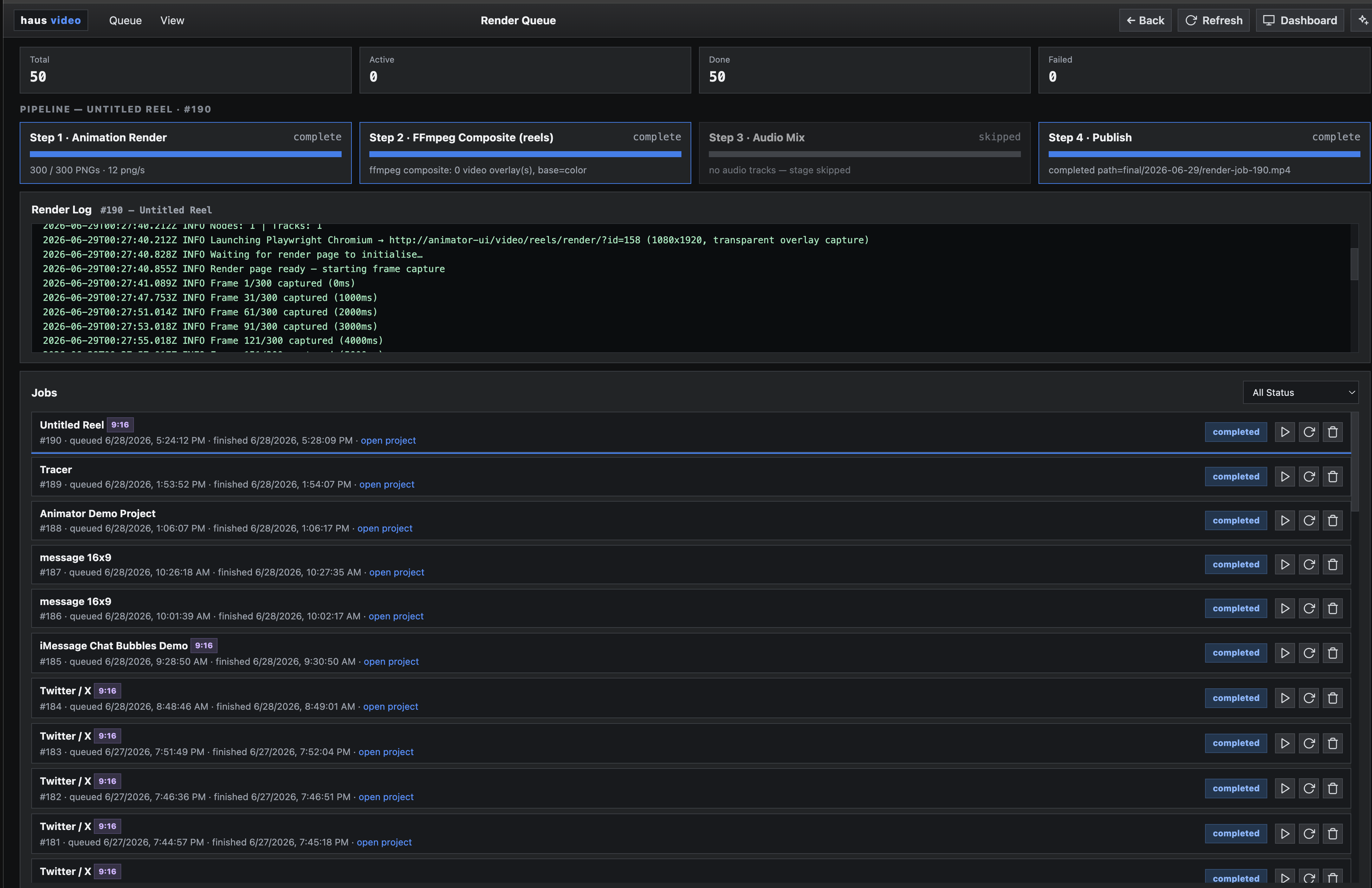Open project link for job #184
This screenshot has width=1372, height=888.
point(390,706)
